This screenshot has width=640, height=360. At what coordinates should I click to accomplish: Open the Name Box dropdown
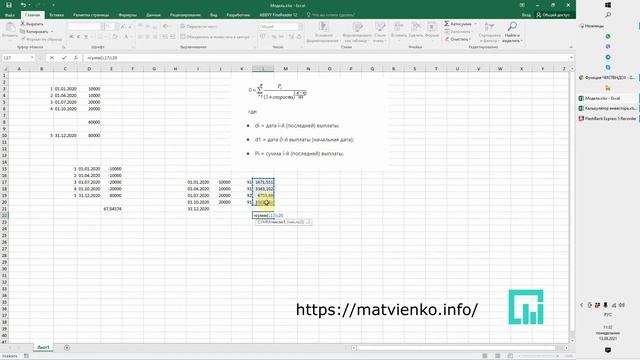[32, 58]
